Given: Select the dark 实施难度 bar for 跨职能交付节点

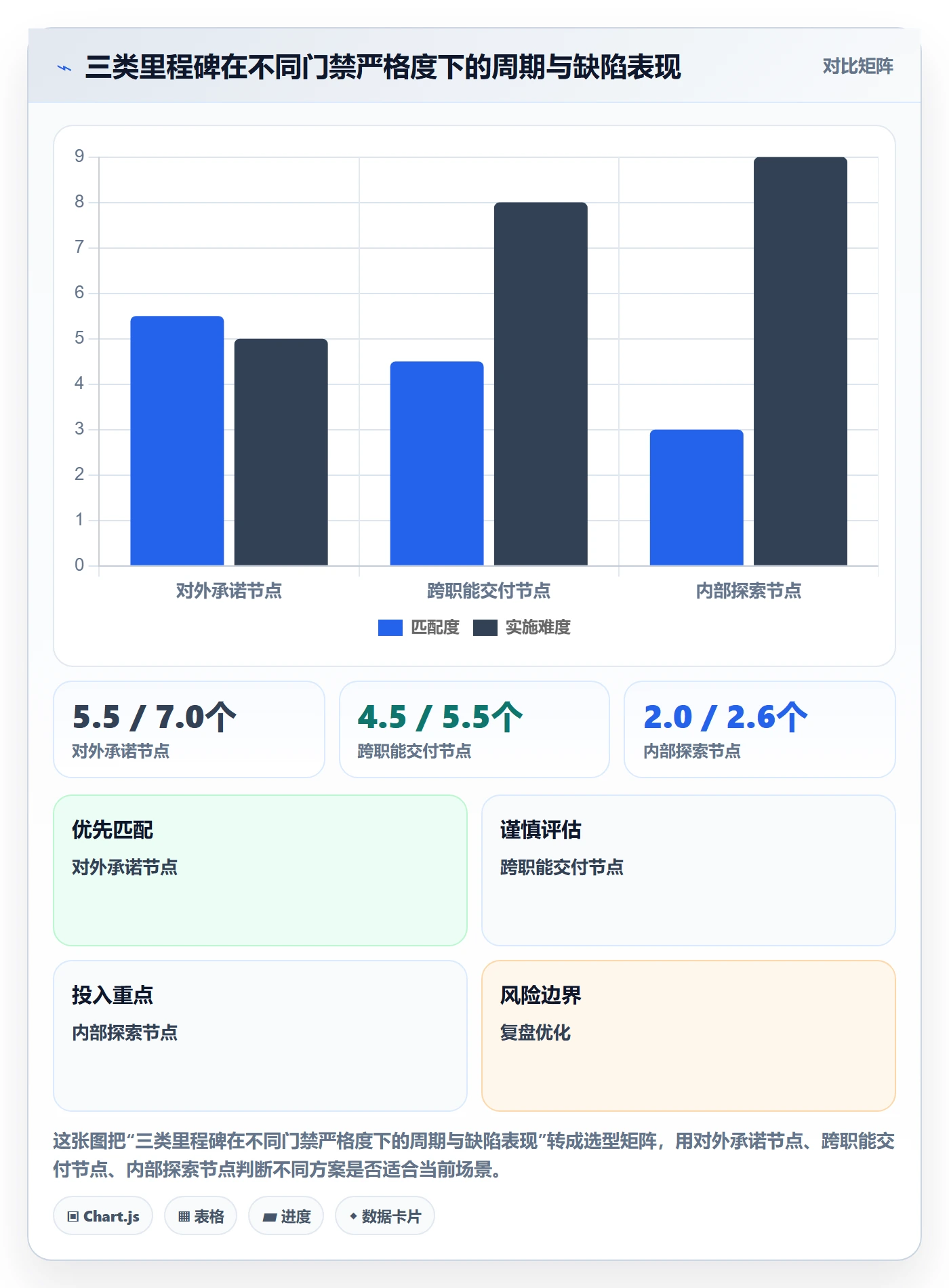Looking at the screenshot, I should 540,384.
